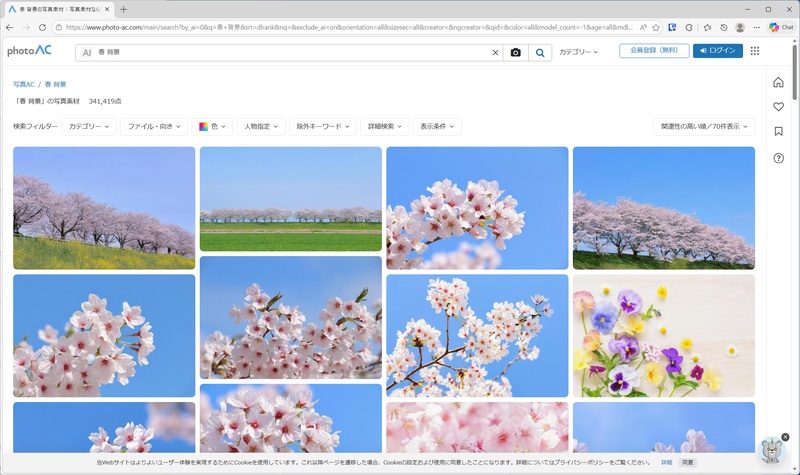Click the 会員登録(無料) button
Image resolution: width=800 pixels, height=475 pixels.
(x=654, y=51)
